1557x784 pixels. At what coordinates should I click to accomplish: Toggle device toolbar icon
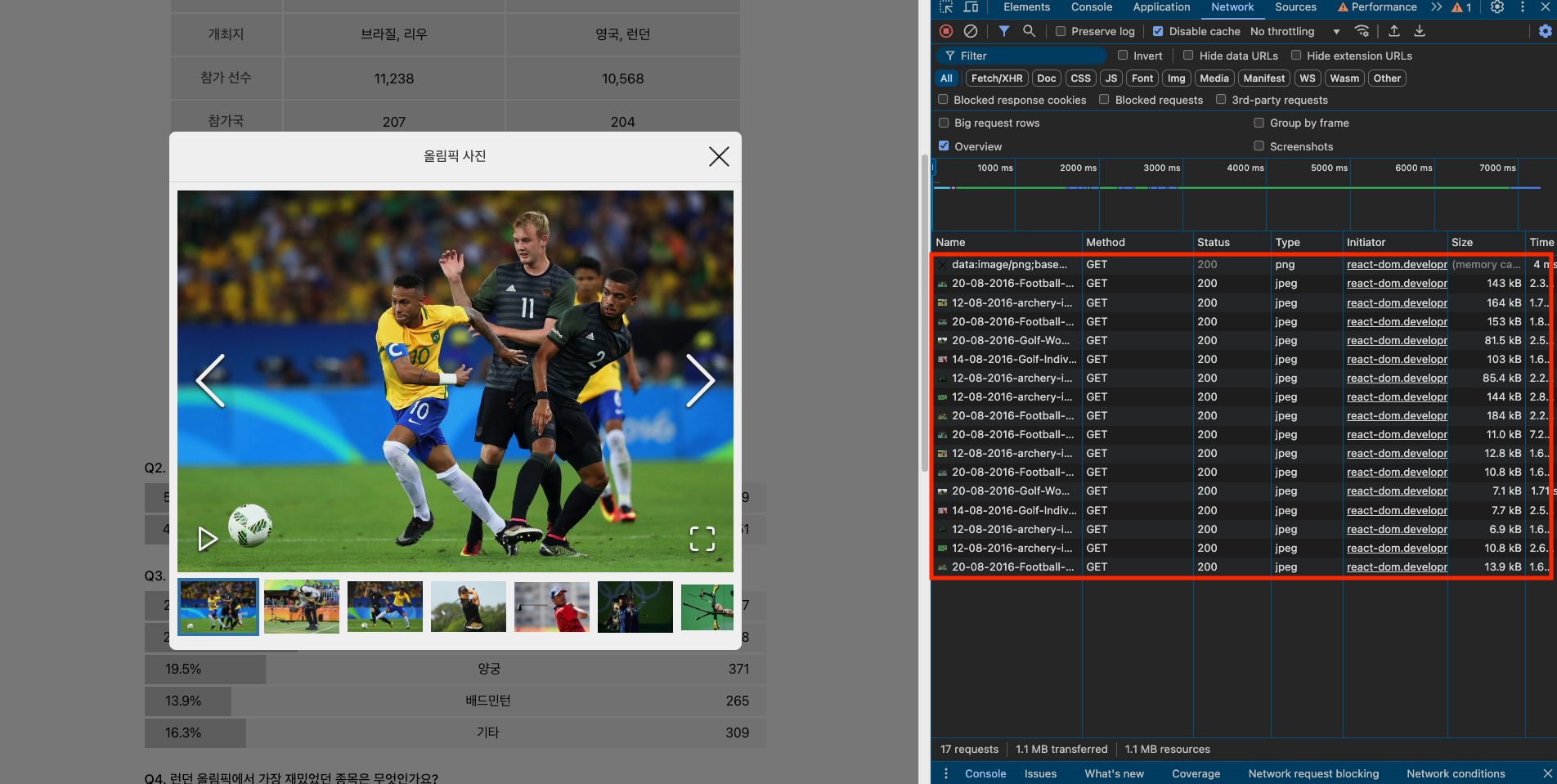pyautogui.click(x=971, y=7)
